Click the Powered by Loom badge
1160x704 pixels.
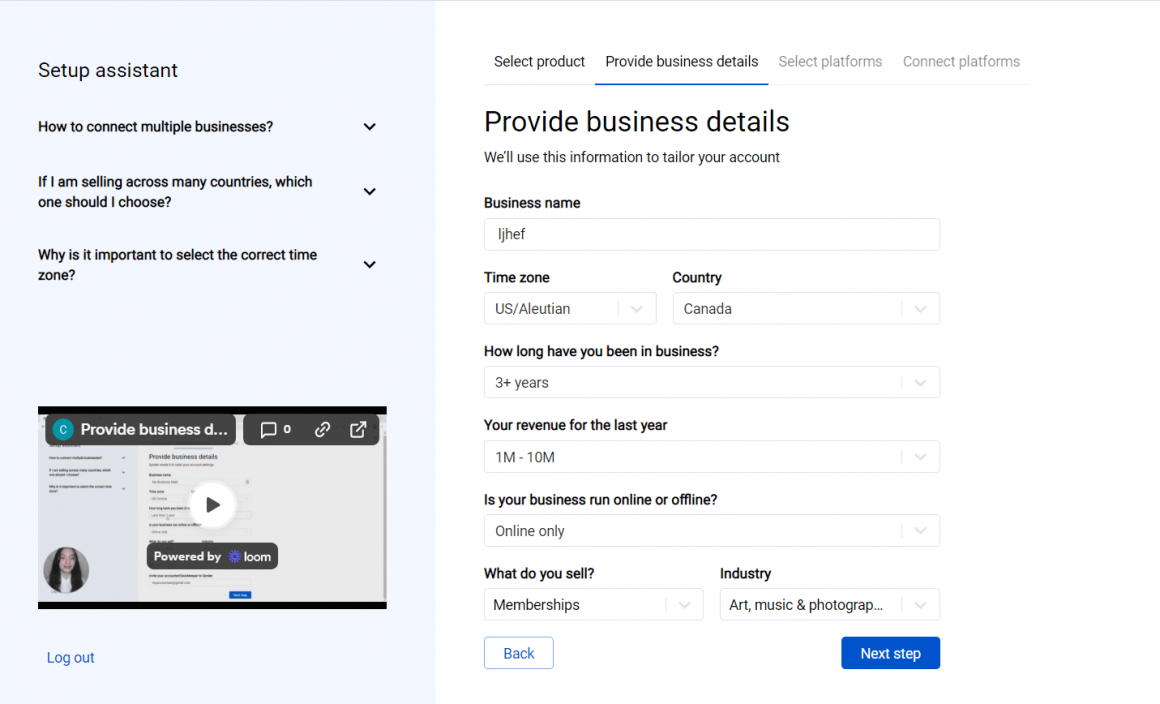point(212,555)
